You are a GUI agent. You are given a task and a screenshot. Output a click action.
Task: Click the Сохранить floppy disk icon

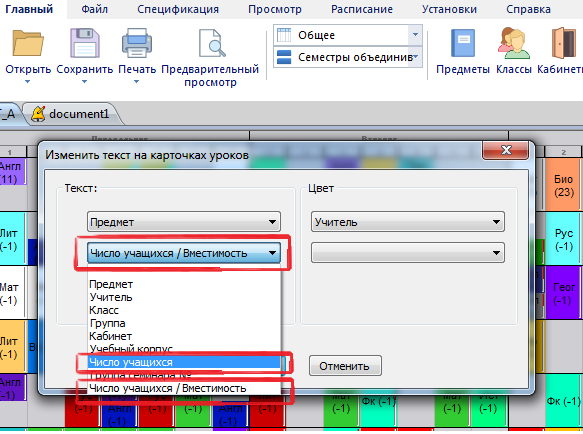pos(85,43)
